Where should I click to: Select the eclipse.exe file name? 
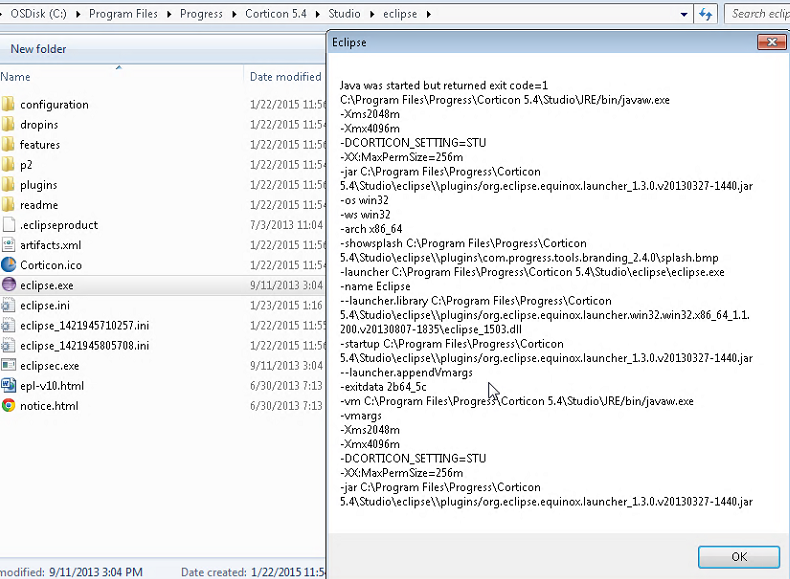[x=47, y=286]
